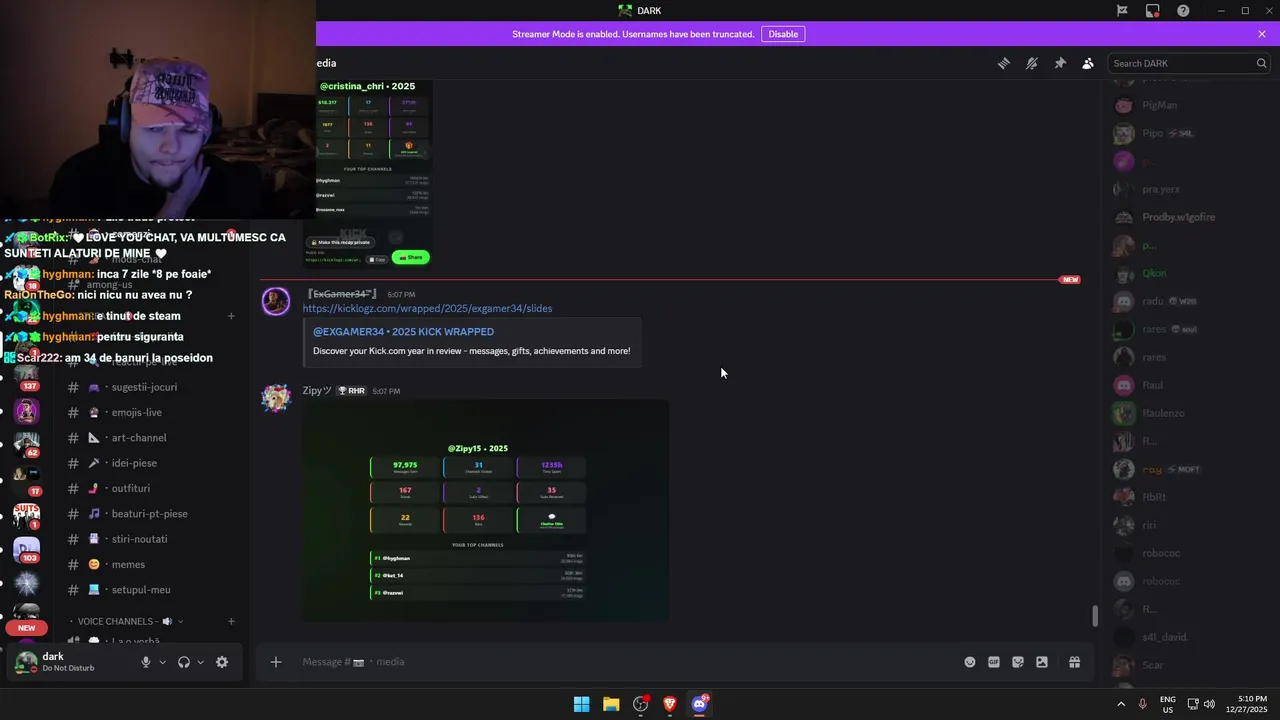Viewport: 1280px width, 720px height.
Task: Mute the microphone in user panel
Action: pyautogui.click(x=146, y=662)
